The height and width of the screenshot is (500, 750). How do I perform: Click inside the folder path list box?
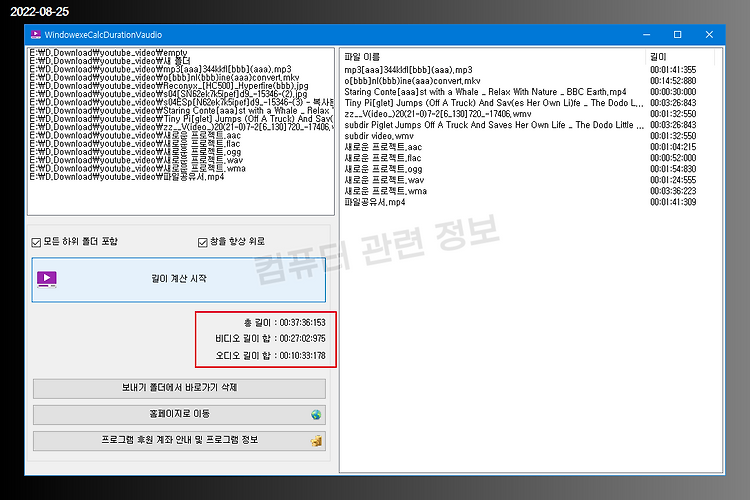181,131
